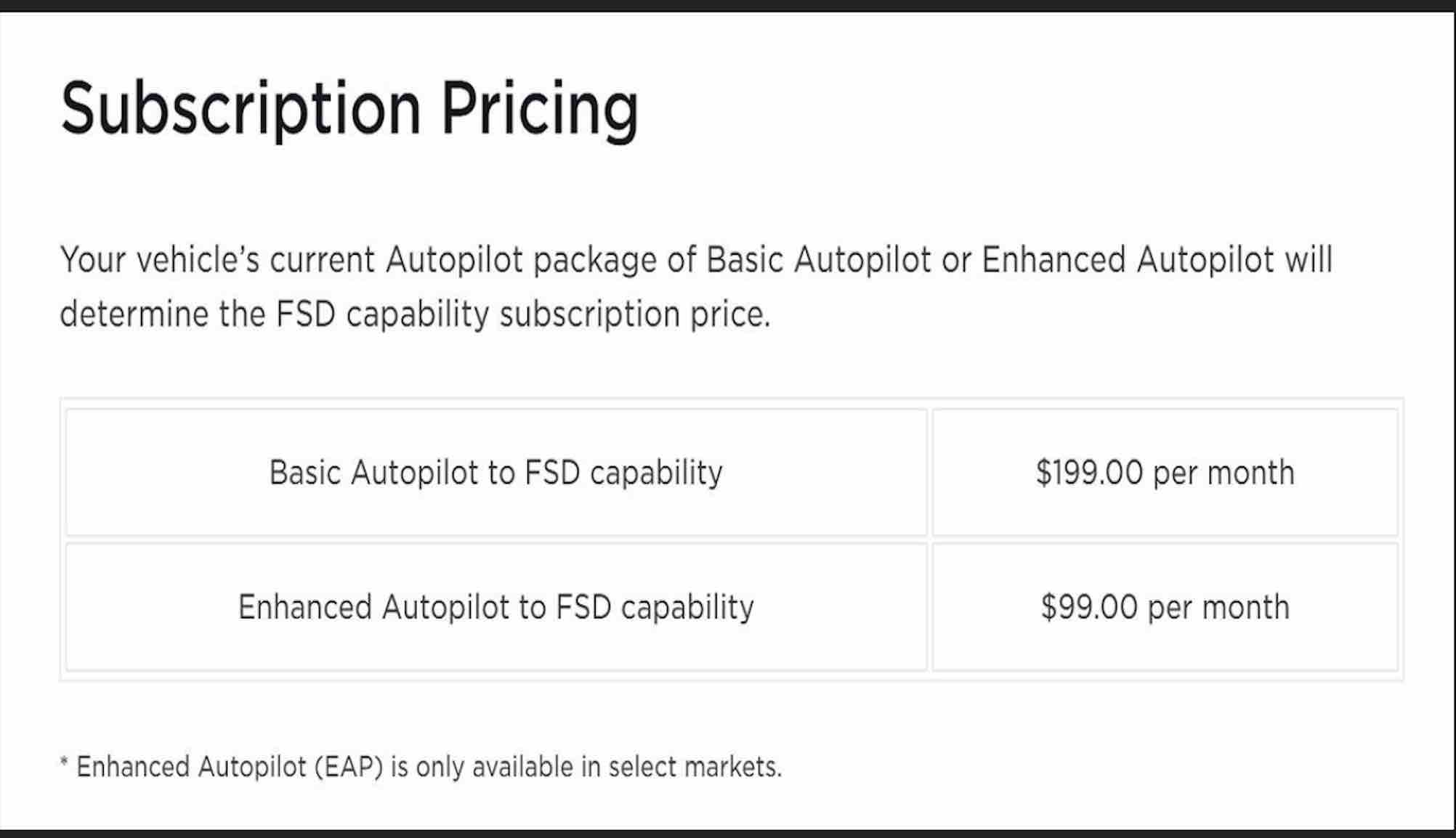The width and height of the screenshot is (1456, 838).
Task: Select the "Basic Autopilot to FSD capability" cell
Action: pos(496,473)
